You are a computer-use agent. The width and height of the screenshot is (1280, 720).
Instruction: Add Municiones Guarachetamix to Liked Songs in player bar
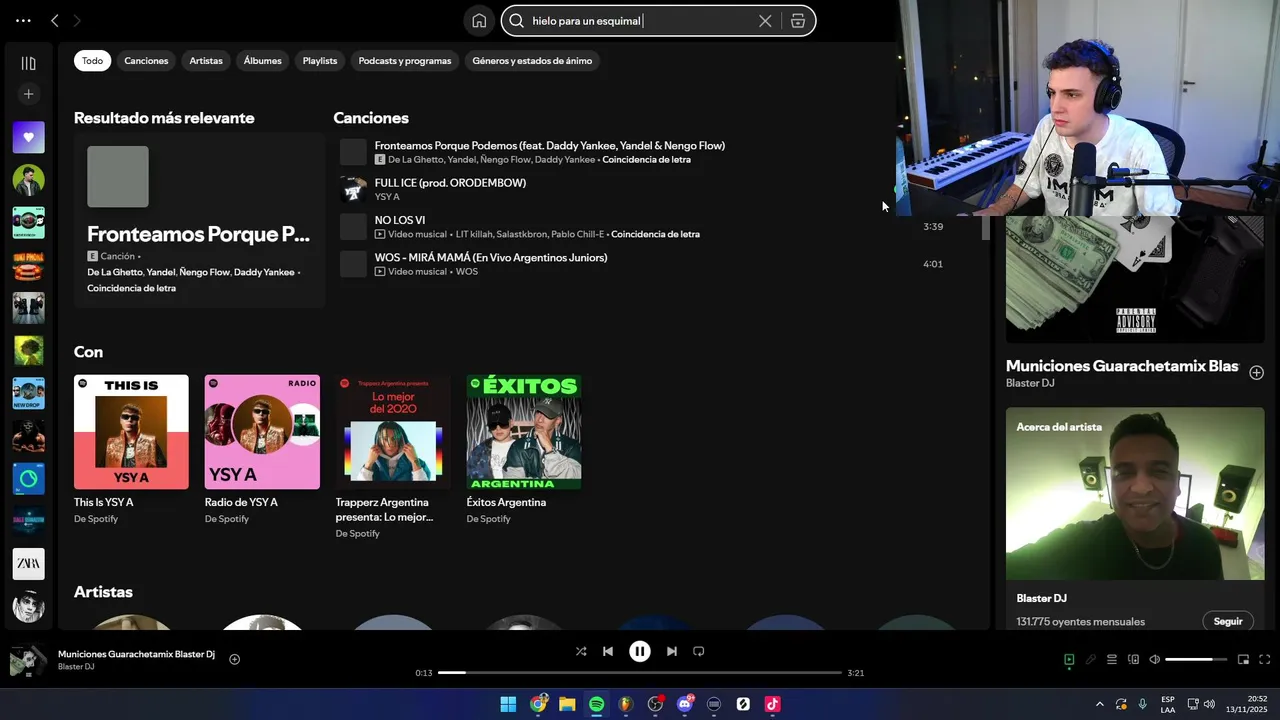234,659
